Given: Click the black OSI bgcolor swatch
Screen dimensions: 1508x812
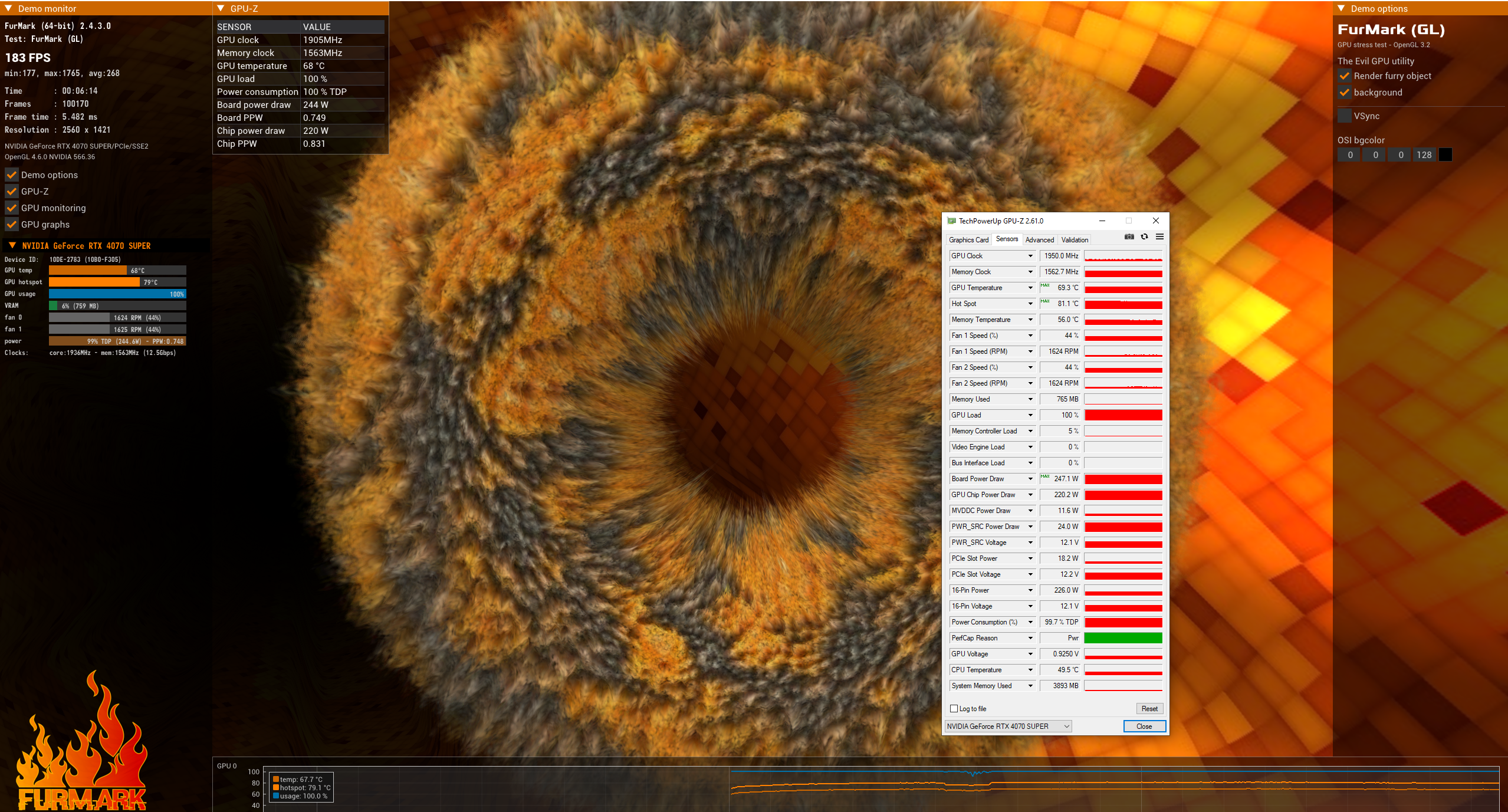Looking at the screenshot, I should [x=1445, y=155].
